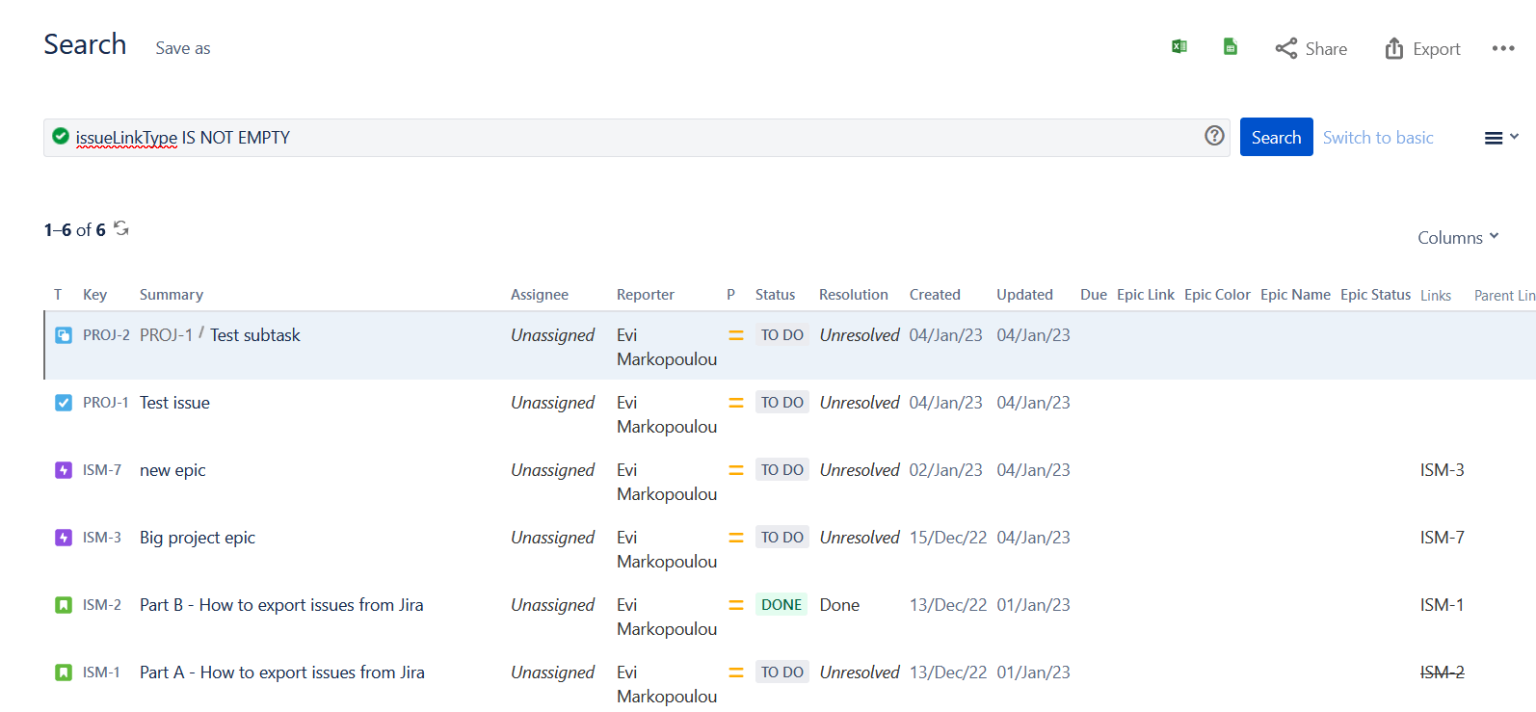Click the DONE status lozenge on ISM-2
Image resolution: width=1536 pixels, height=712 pixels.
782,604
